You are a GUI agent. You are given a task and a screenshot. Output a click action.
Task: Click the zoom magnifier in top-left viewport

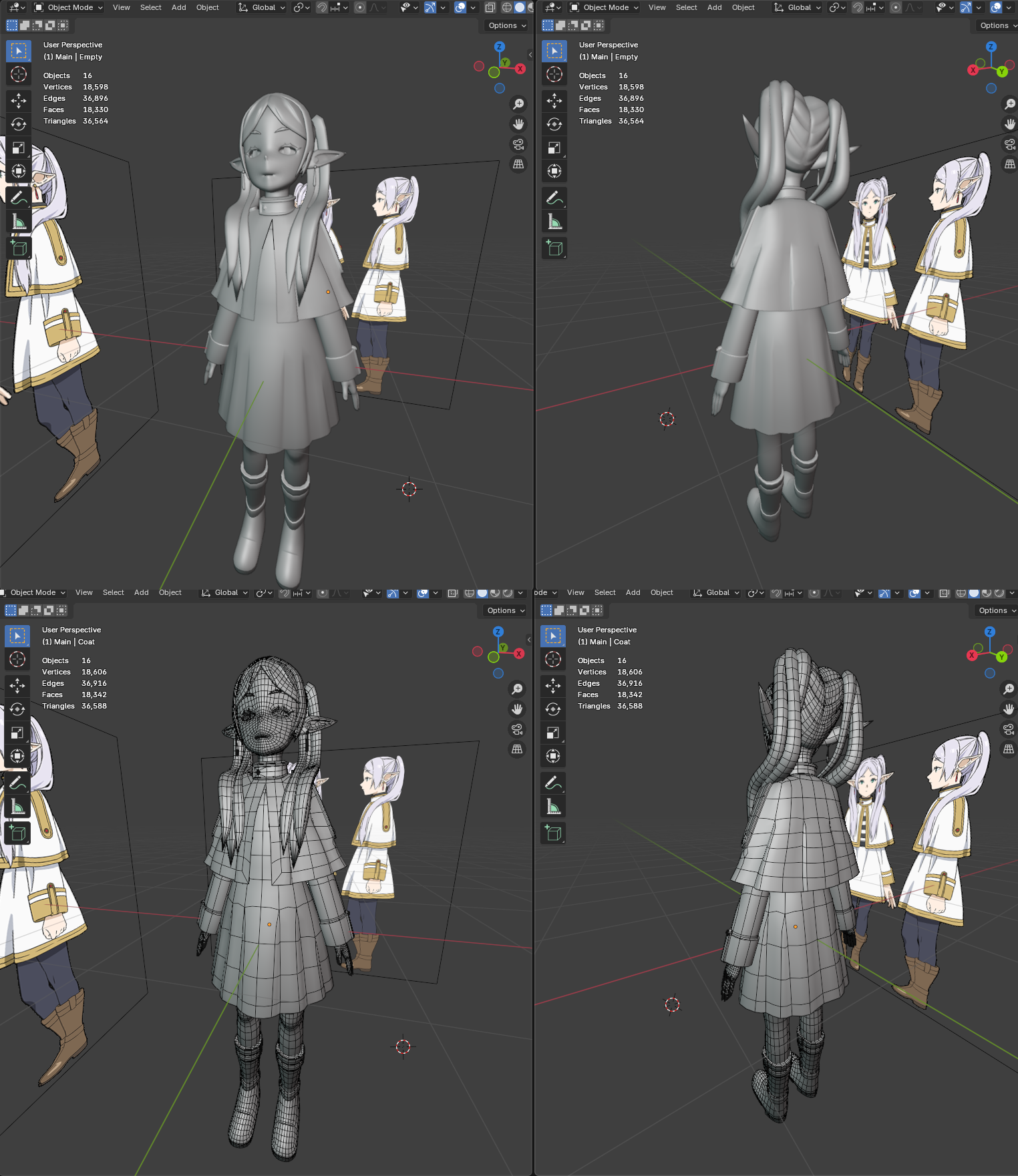click(518, 104)
